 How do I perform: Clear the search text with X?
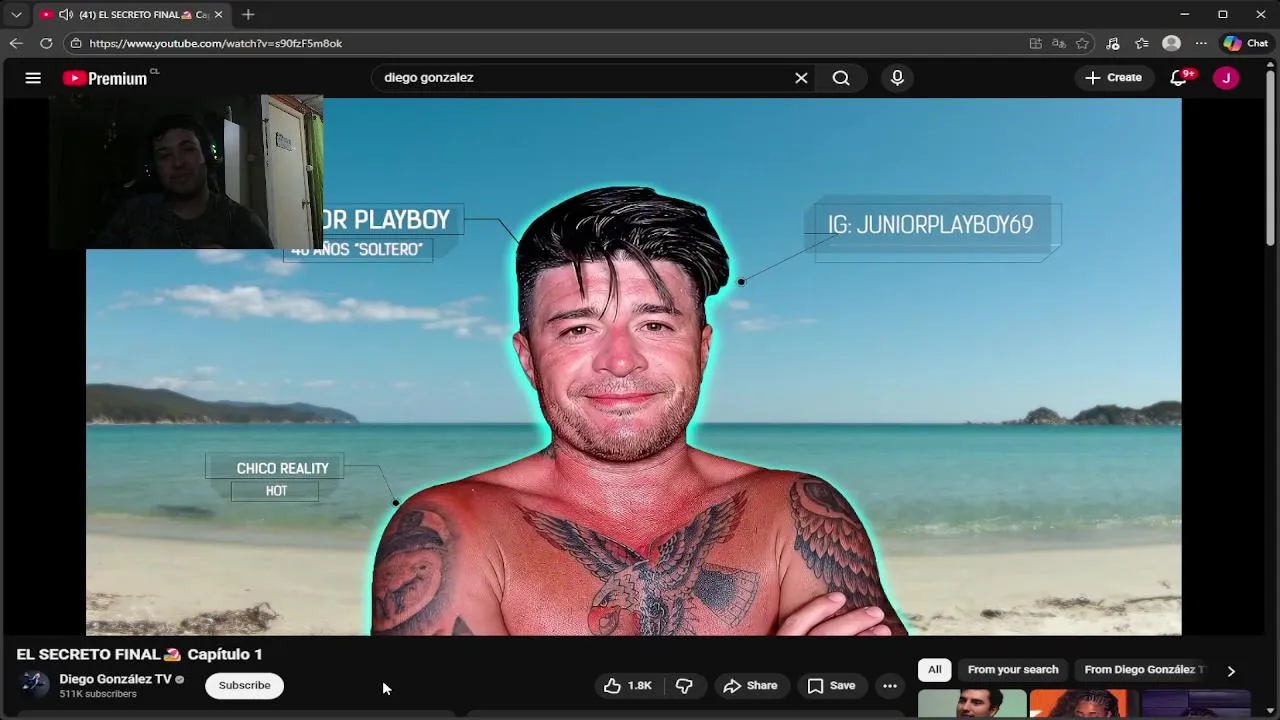tap(801, 78)
